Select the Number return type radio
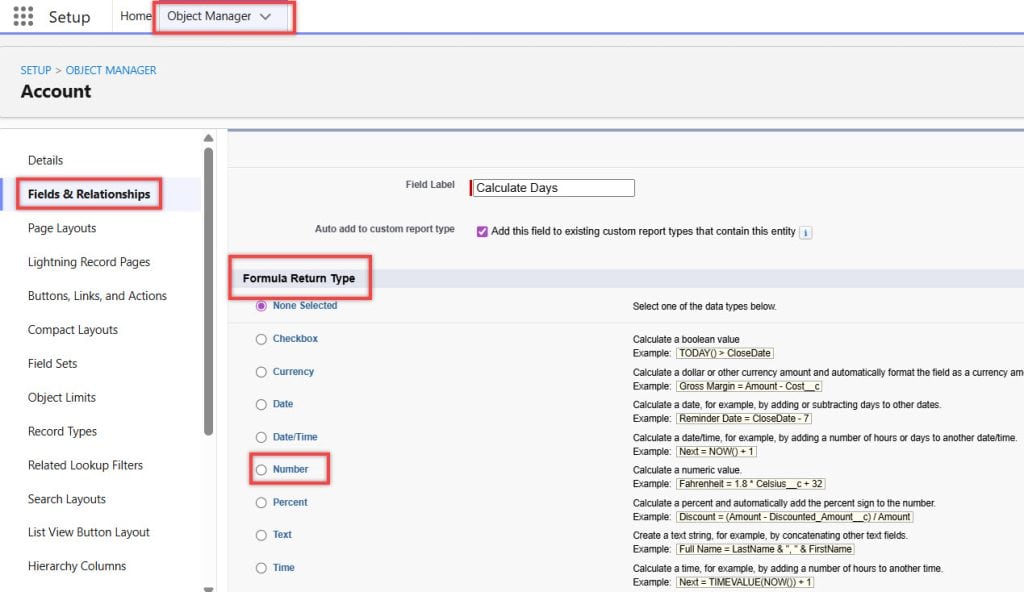Viewport: 1024px width, 592px height. (261, 470)
